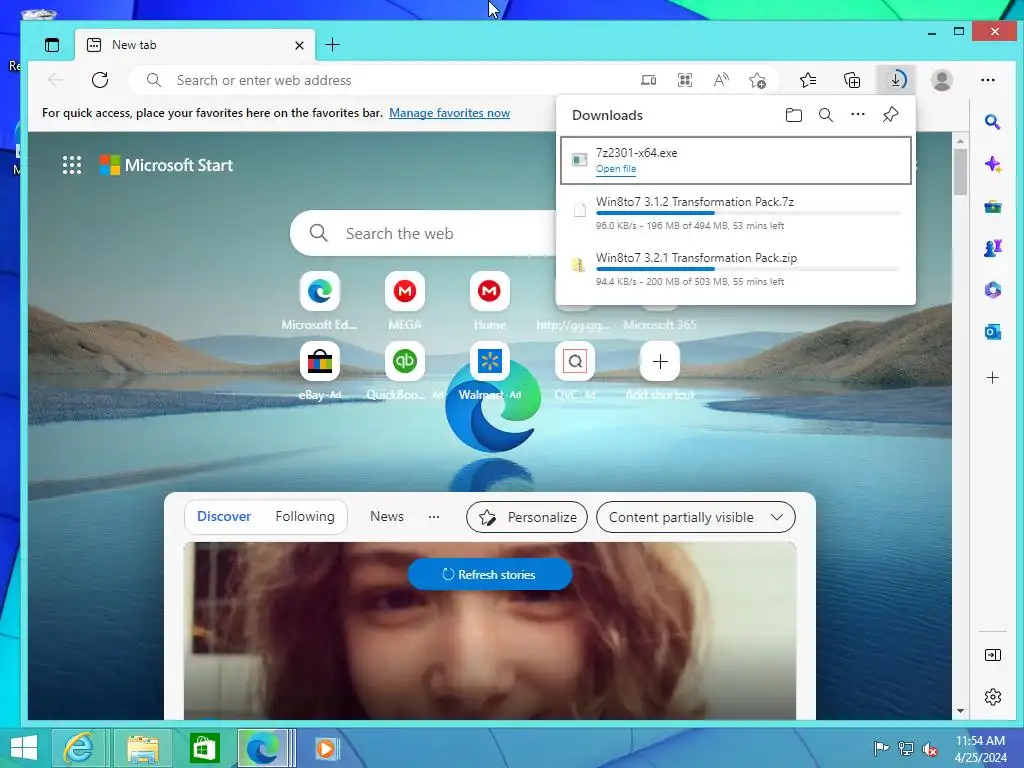Open the user profile avatar
Image resolution: width=1024 pixels, height=768 pixels.
[942, 80]
